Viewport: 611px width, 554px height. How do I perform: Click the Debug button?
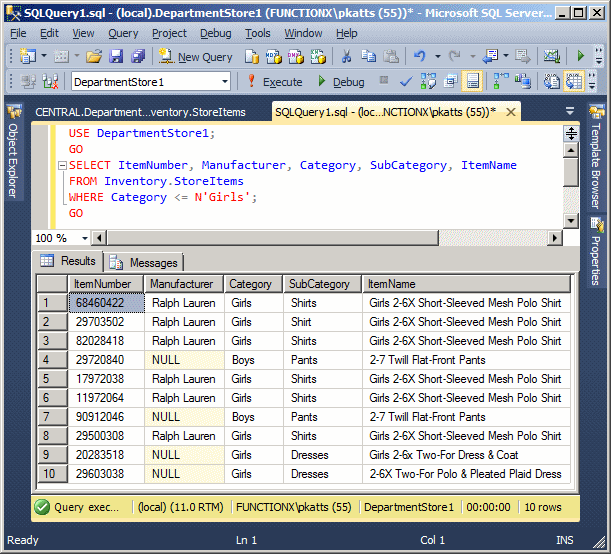pyautogui.click(x=341, y=82)
